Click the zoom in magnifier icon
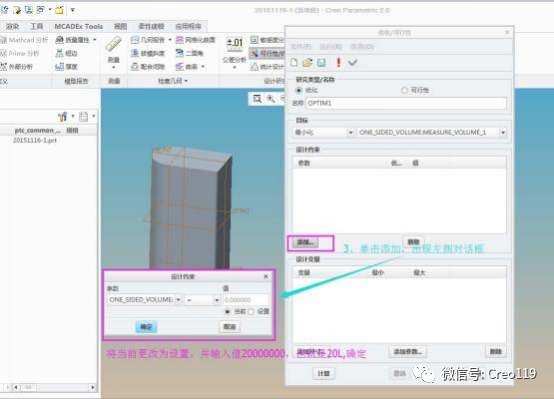 [x=271, y=99]
